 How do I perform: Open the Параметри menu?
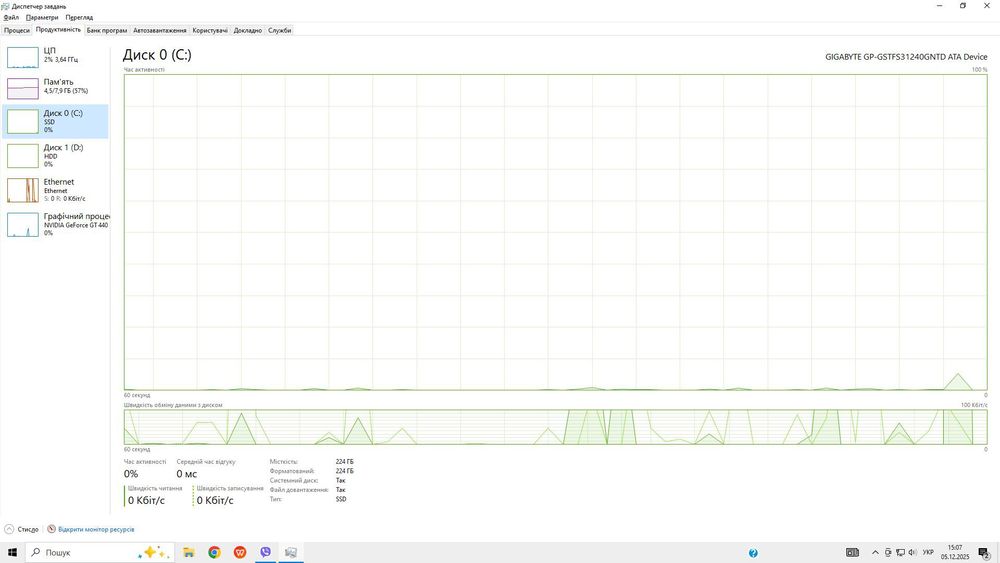(x=42, y=17)
